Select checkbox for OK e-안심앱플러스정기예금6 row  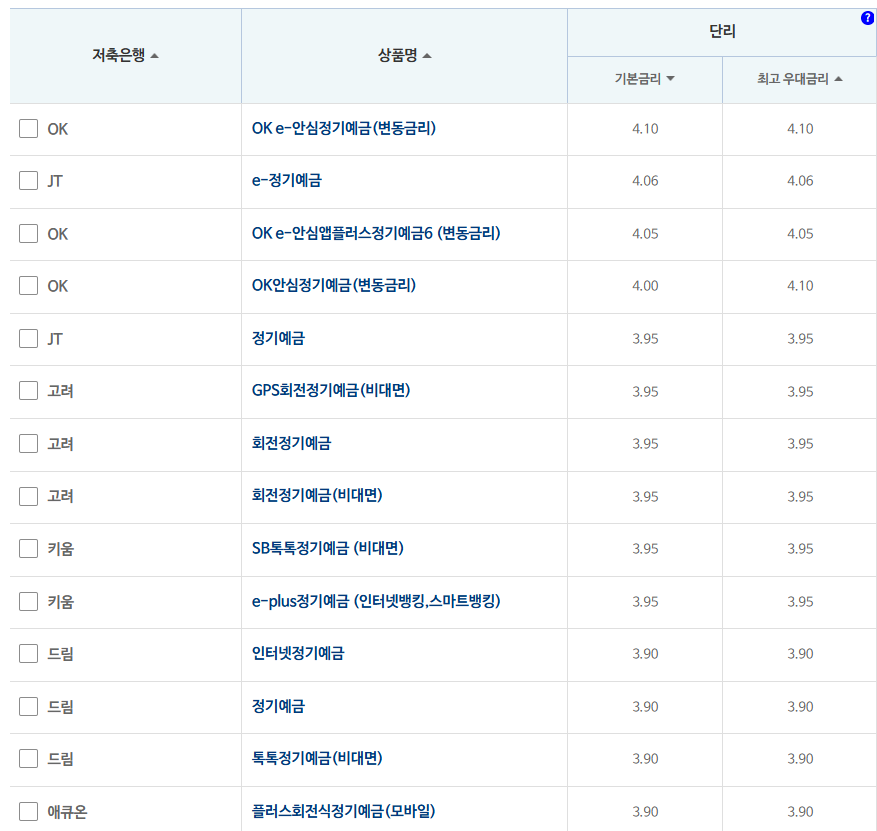click(29, 233)
